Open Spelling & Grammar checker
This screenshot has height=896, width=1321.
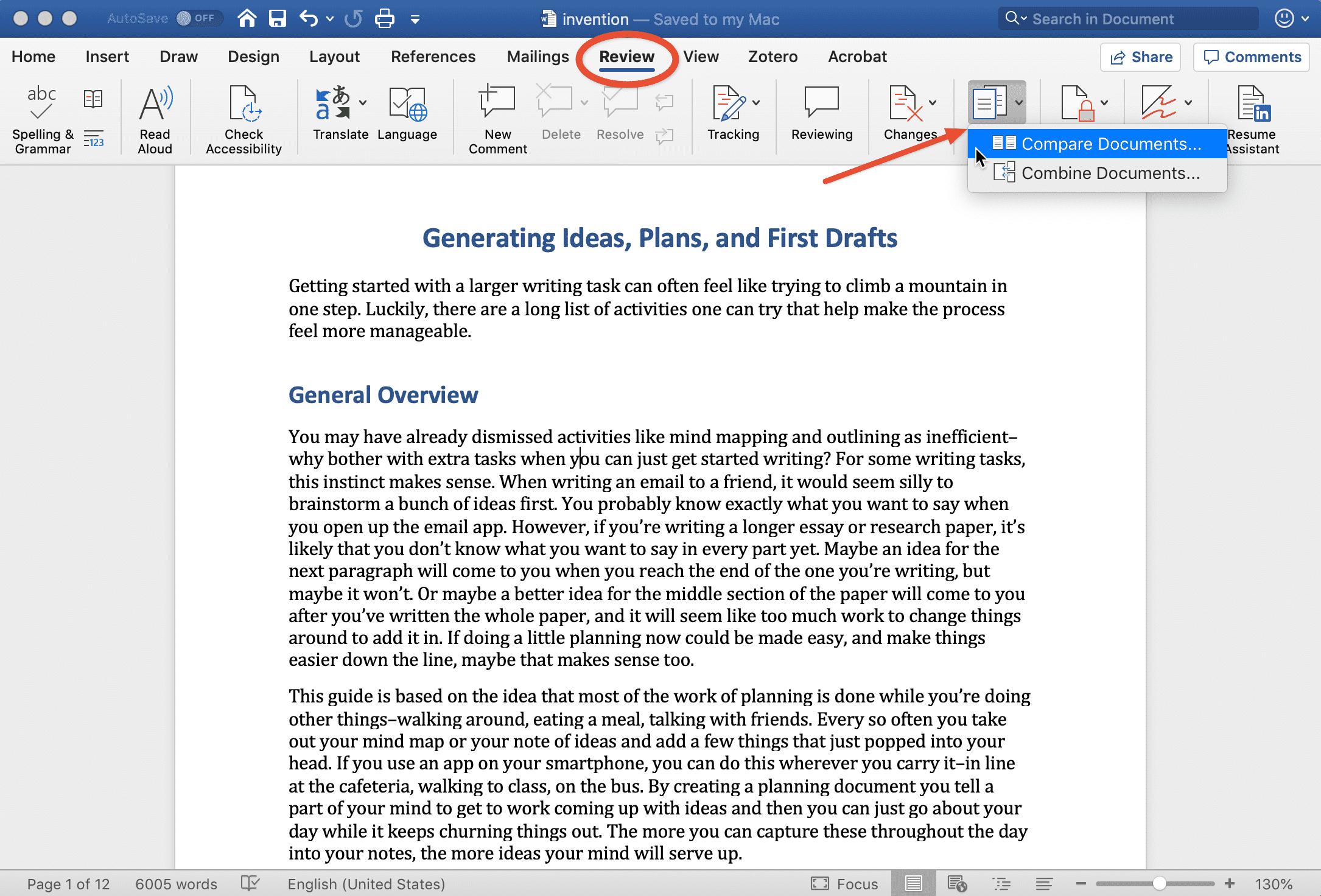pyautogui.click(x=42, y=119)
